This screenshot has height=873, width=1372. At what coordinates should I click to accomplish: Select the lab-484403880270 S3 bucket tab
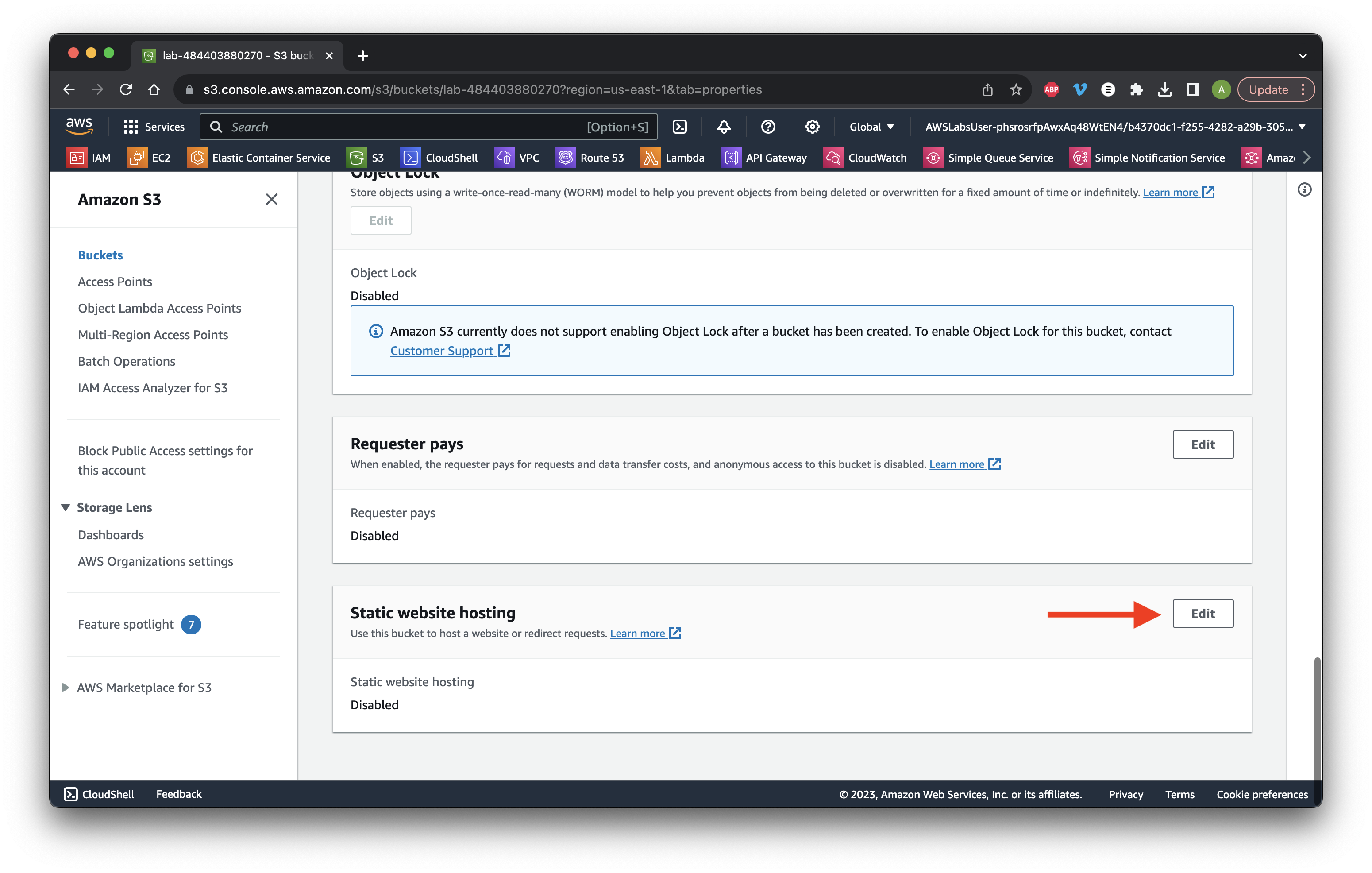point(238,55)
